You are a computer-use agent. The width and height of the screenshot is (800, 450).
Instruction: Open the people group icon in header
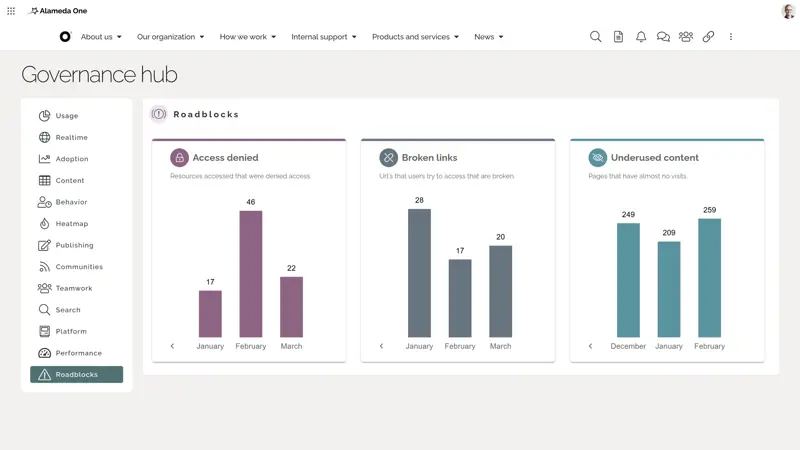[686, 37]
